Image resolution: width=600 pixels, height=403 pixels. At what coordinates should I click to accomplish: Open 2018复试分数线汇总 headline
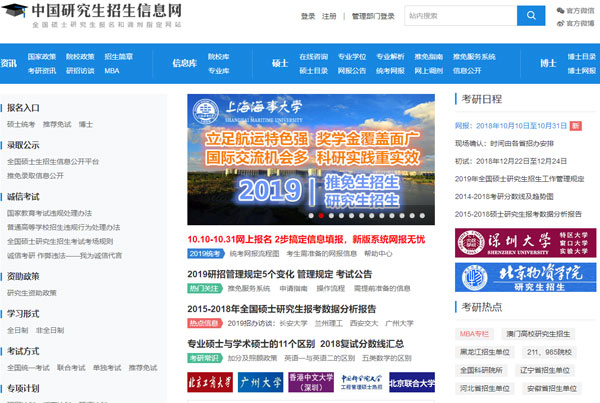(x=362, y=344)
